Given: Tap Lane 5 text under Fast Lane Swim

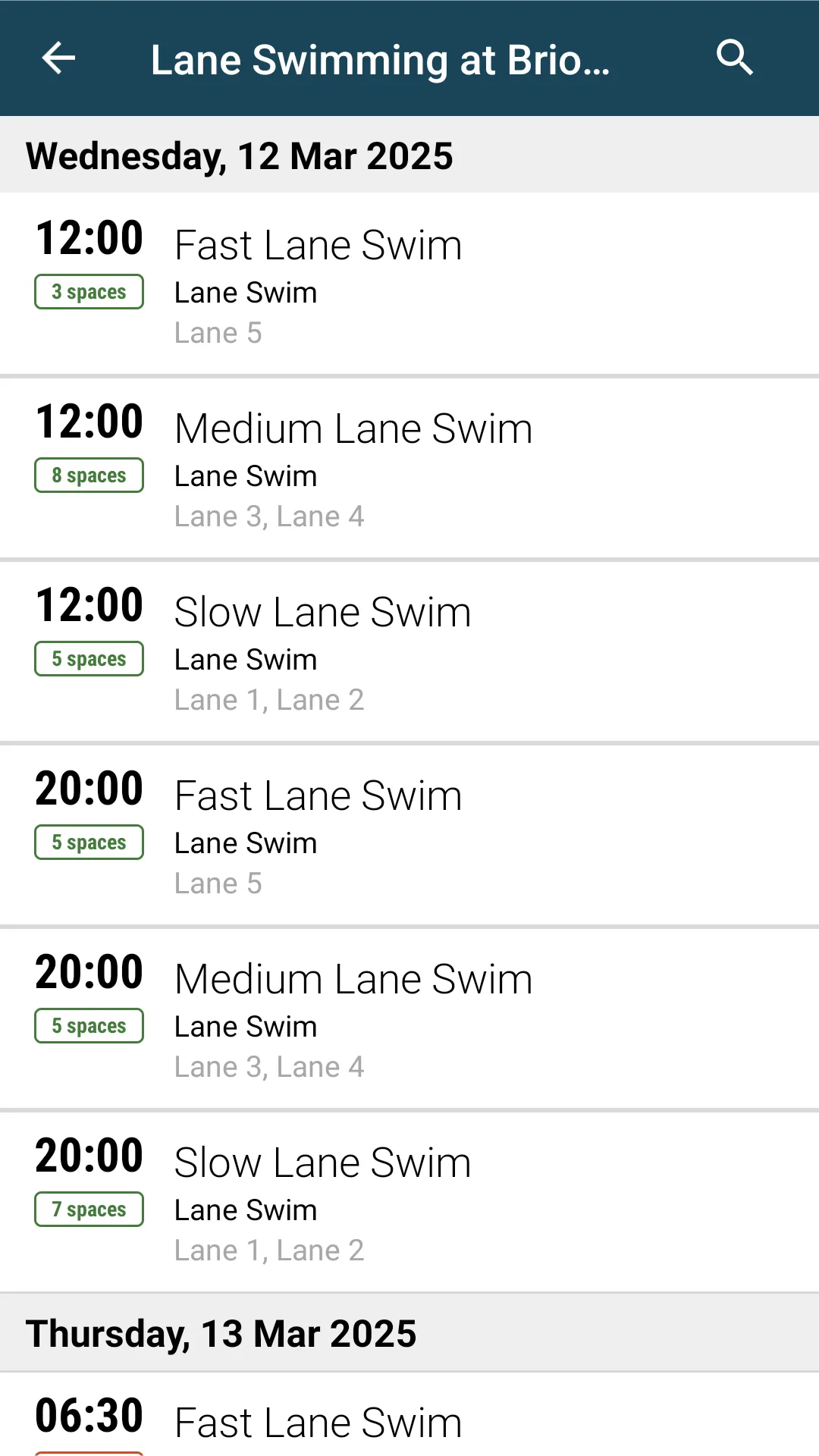Looking at the screenshot, I should [x=218, y=332].
